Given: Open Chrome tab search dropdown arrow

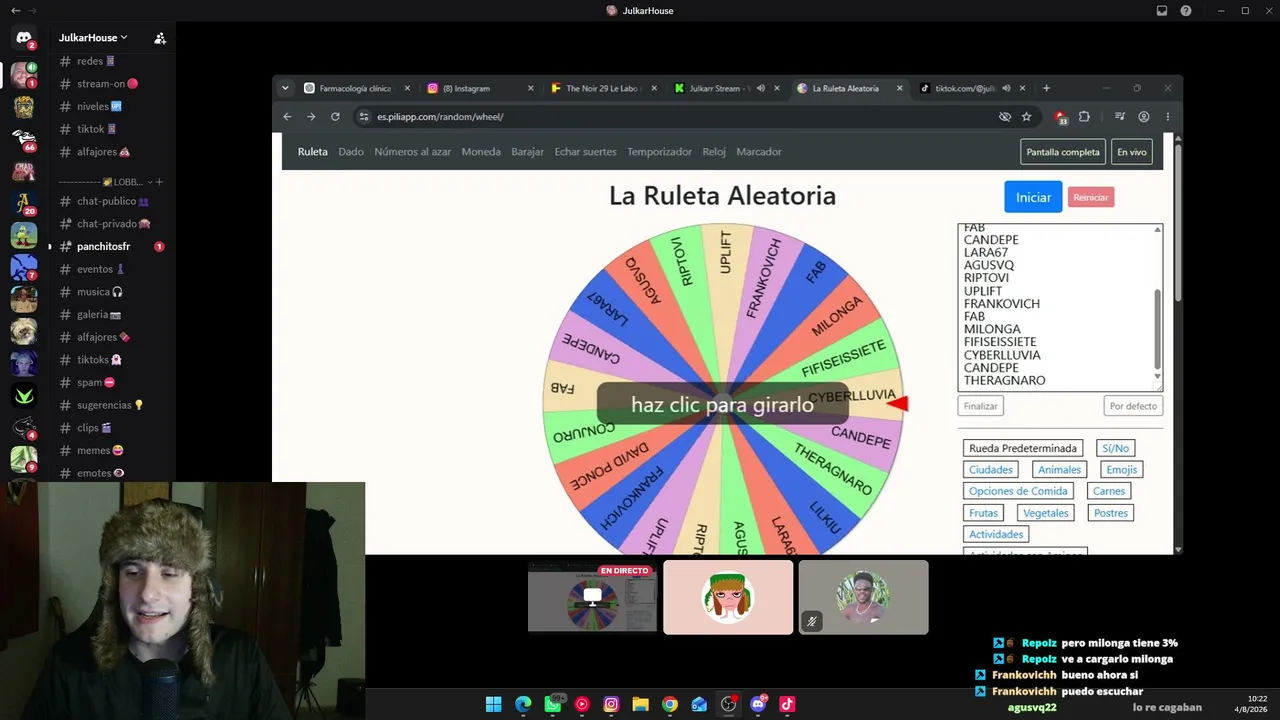Looking at the screenshot, I should coord(285,88).
